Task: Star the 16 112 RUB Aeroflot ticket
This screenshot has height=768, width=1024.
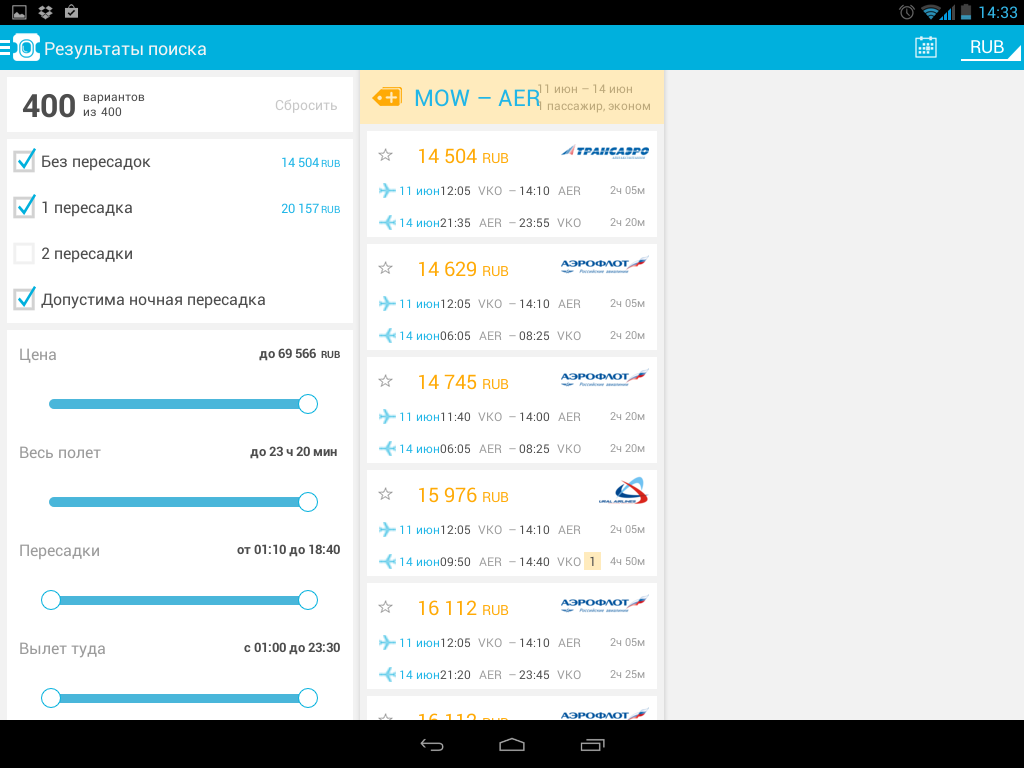Action: tap(385, 607)
